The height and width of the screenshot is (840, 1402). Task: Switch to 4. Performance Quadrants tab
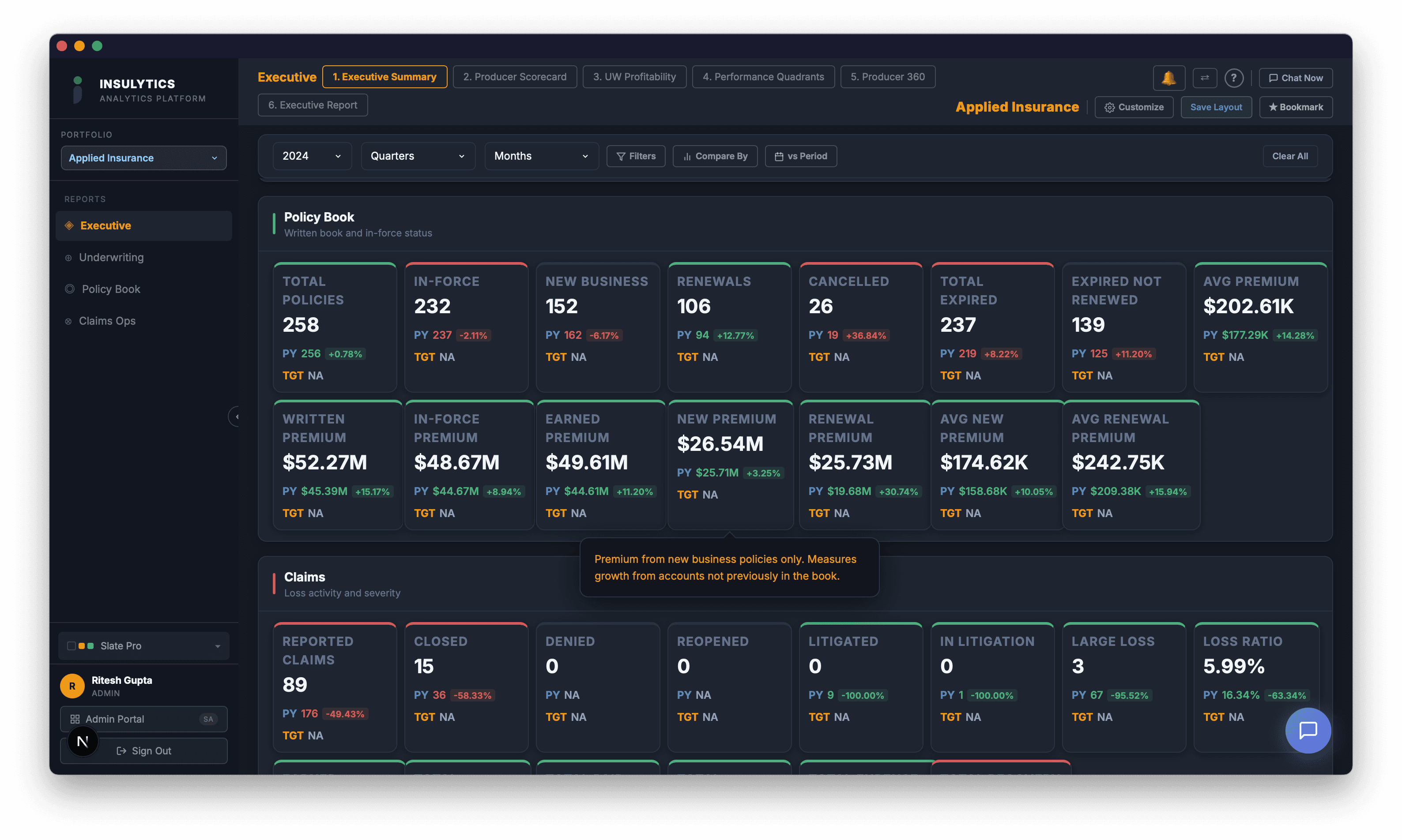[x=763, y=77]
